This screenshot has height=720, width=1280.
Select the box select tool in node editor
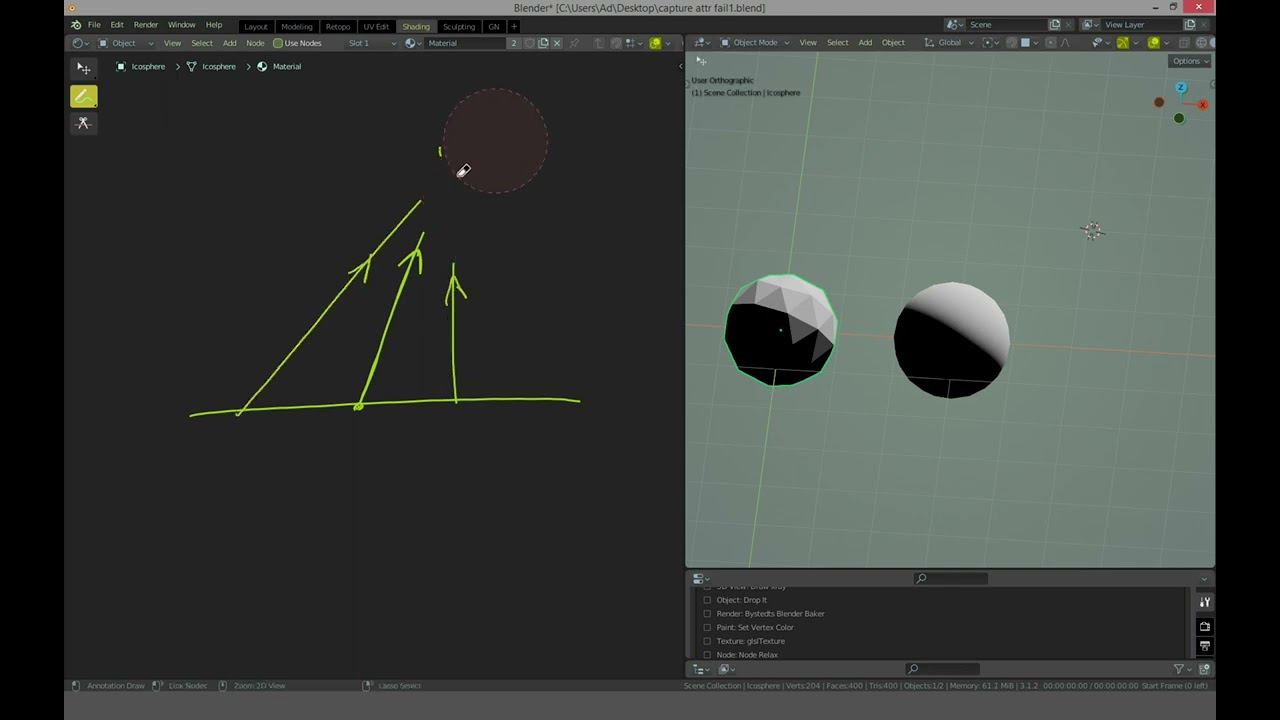83,68
